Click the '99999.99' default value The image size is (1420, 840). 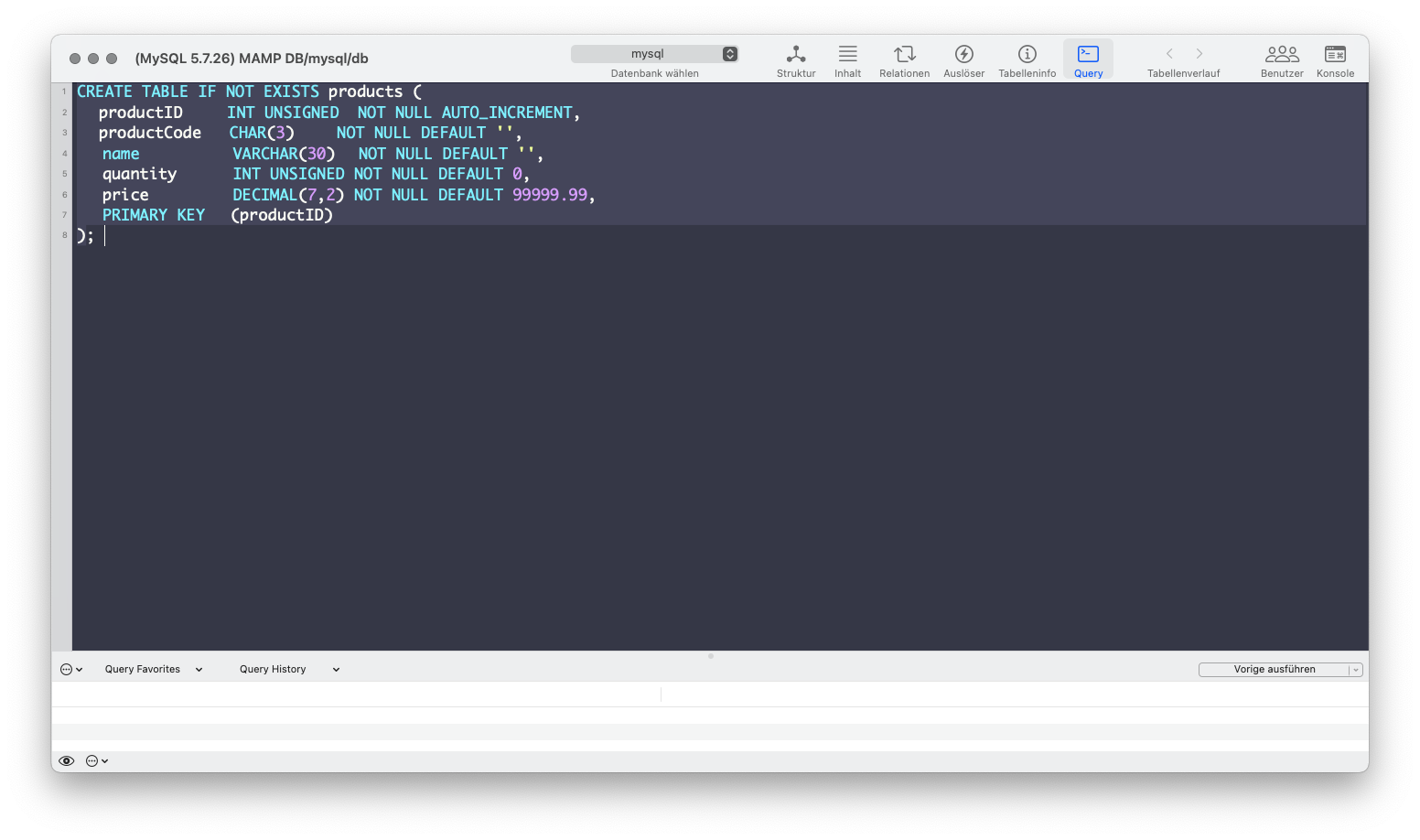click(x=550, y=195)
